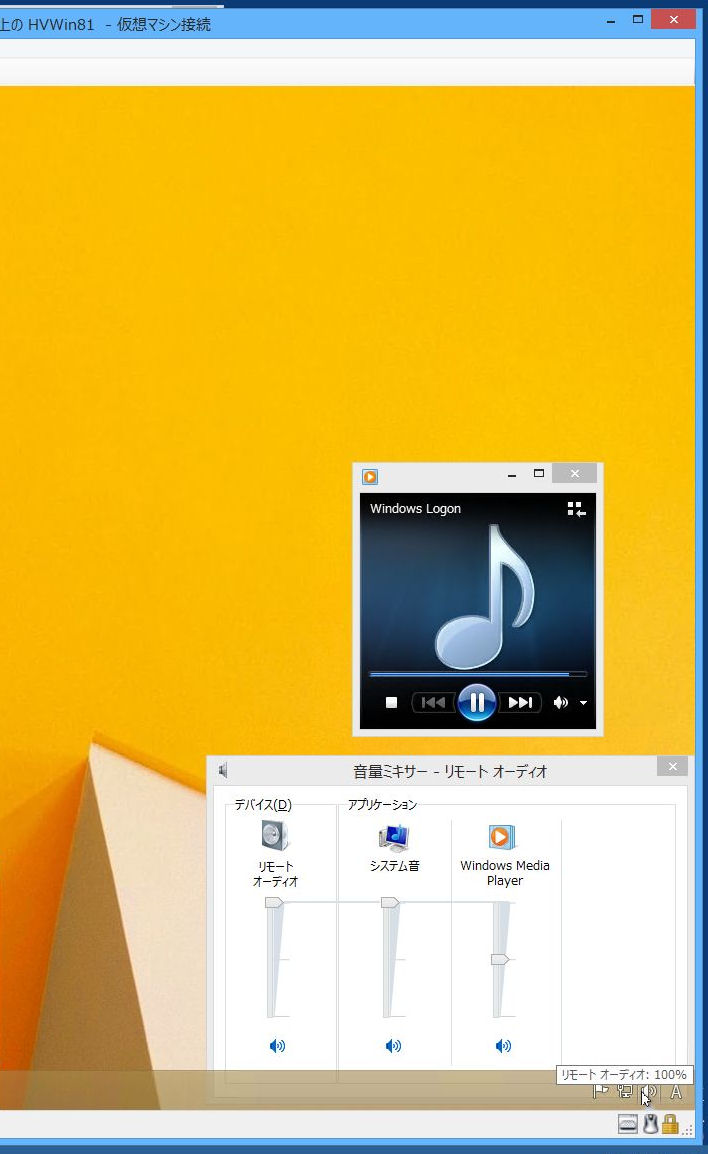Click the システム音 label text
Screen dimensions: 708x1154
click(394, 866)
